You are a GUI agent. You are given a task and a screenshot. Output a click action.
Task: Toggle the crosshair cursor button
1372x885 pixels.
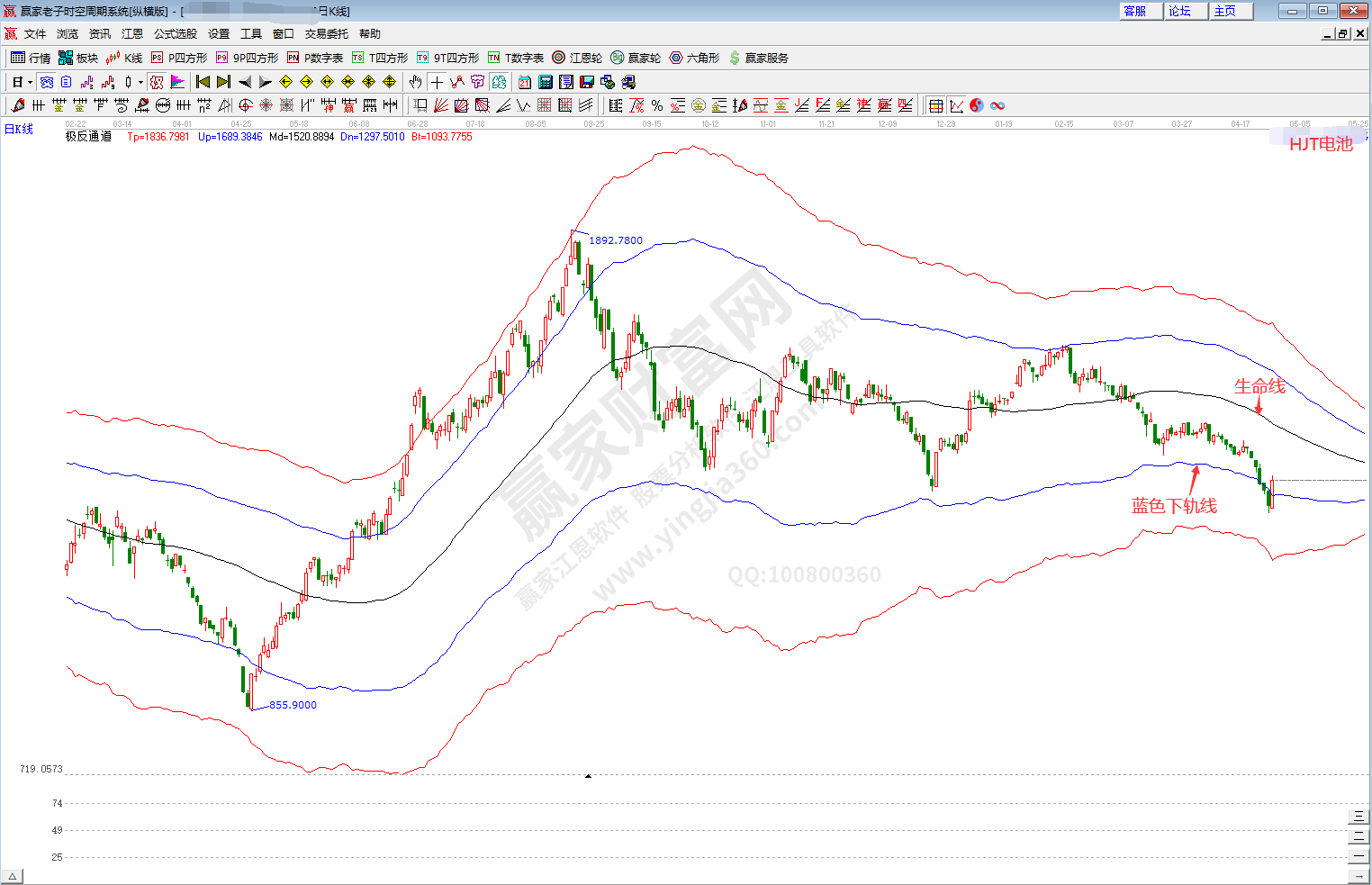coord(437,82)
